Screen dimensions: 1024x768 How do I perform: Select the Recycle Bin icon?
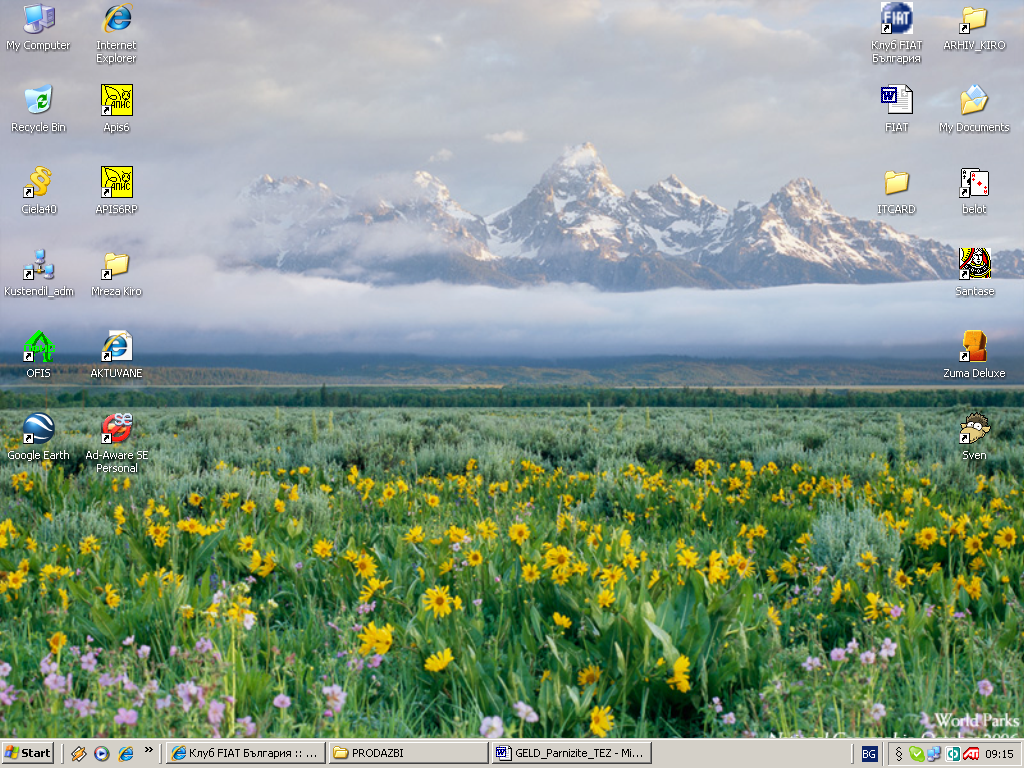point(38,101)
